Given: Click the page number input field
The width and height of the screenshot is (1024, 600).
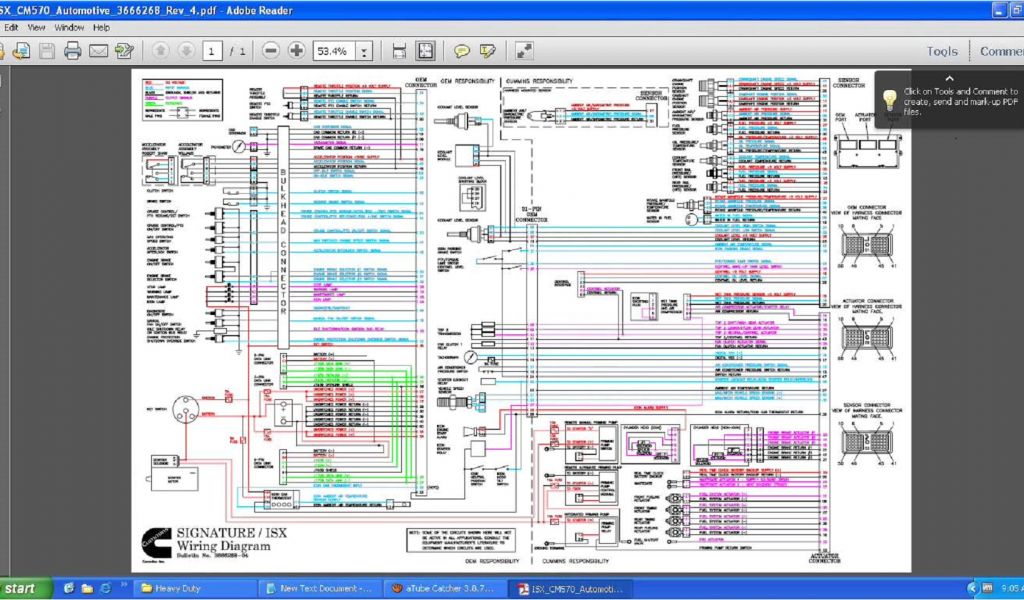Looking at the screenshot, I should point(212,51).
